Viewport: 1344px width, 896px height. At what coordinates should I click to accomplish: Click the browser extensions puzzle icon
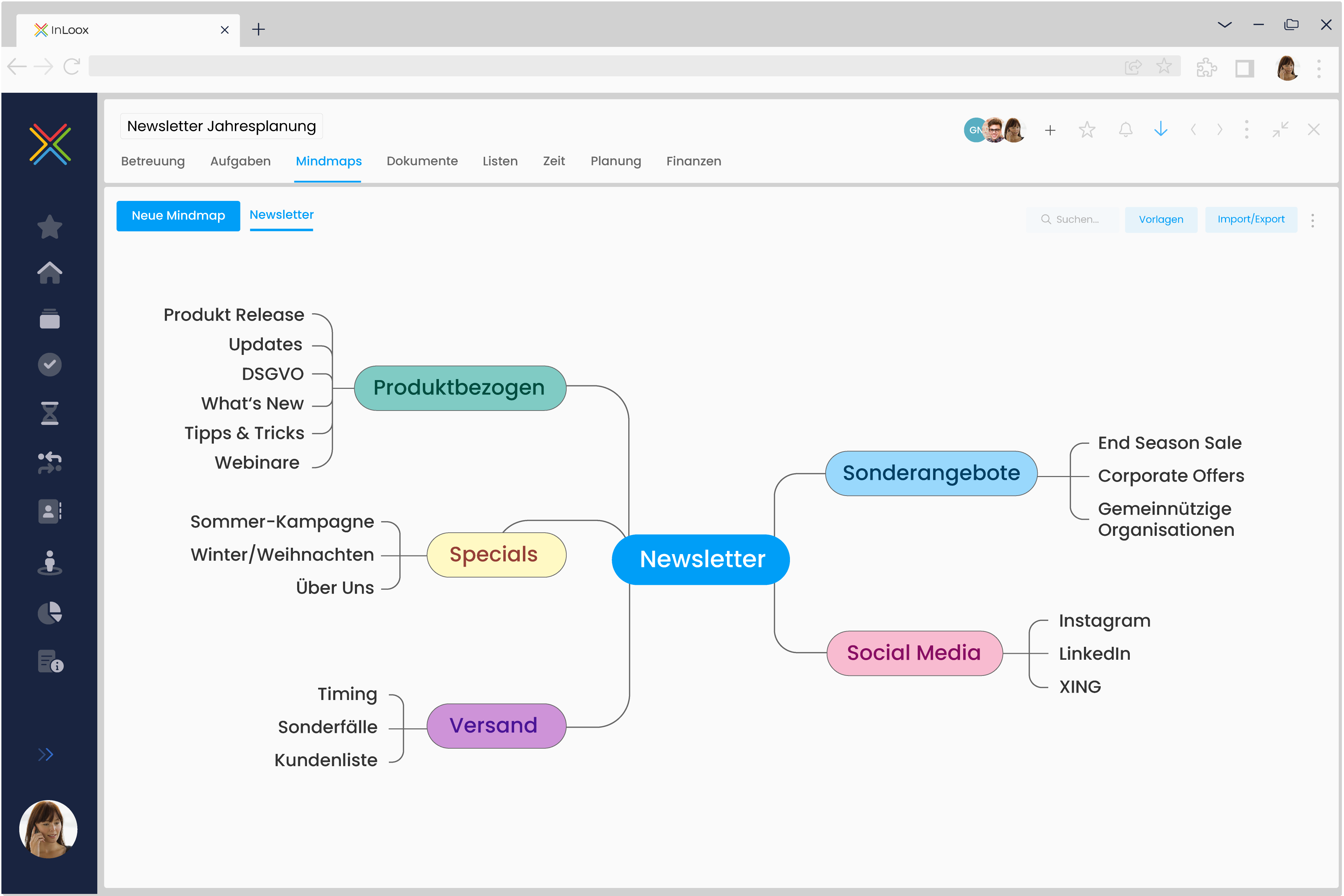coord(1206,68)
